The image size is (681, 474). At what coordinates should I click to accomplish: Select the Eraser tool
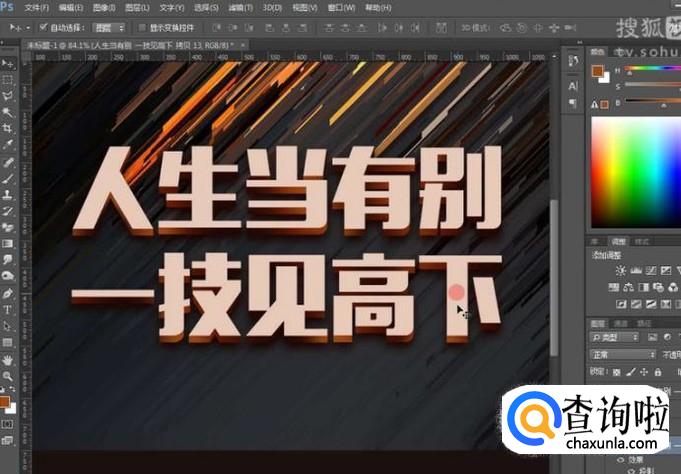point(7,227)
